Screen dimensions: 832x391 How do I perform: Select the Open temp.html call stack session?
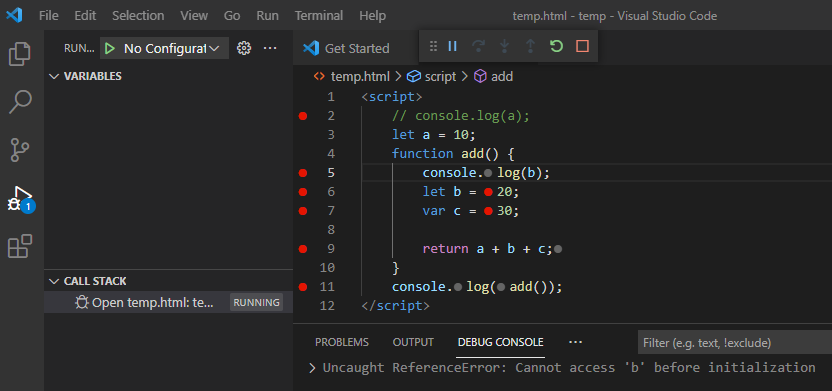(168, 302)
